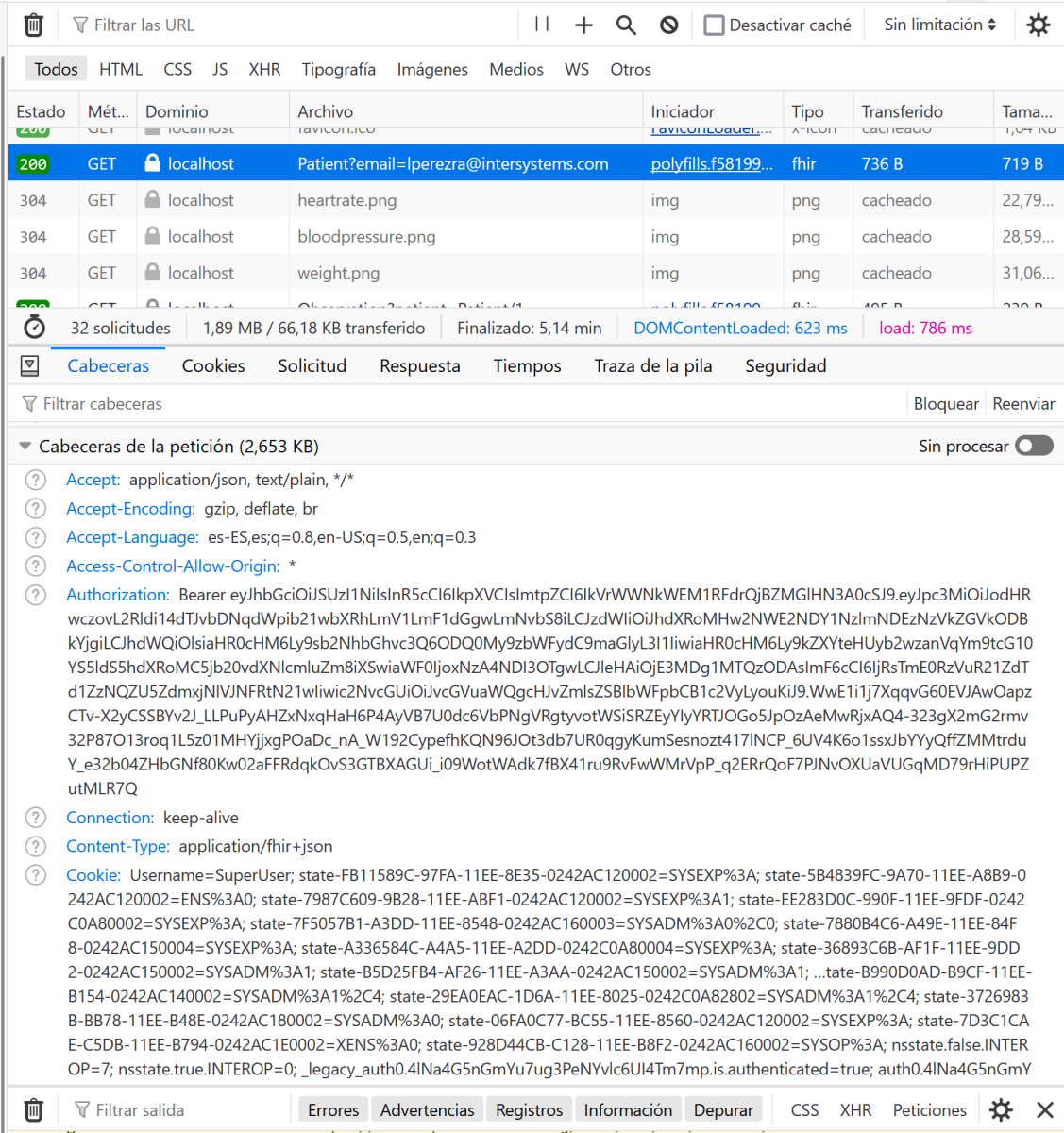The width and height of the screenshot is (1064, 1133).
Task: Pause network recording with the pause icon
Action: (542, 25)
